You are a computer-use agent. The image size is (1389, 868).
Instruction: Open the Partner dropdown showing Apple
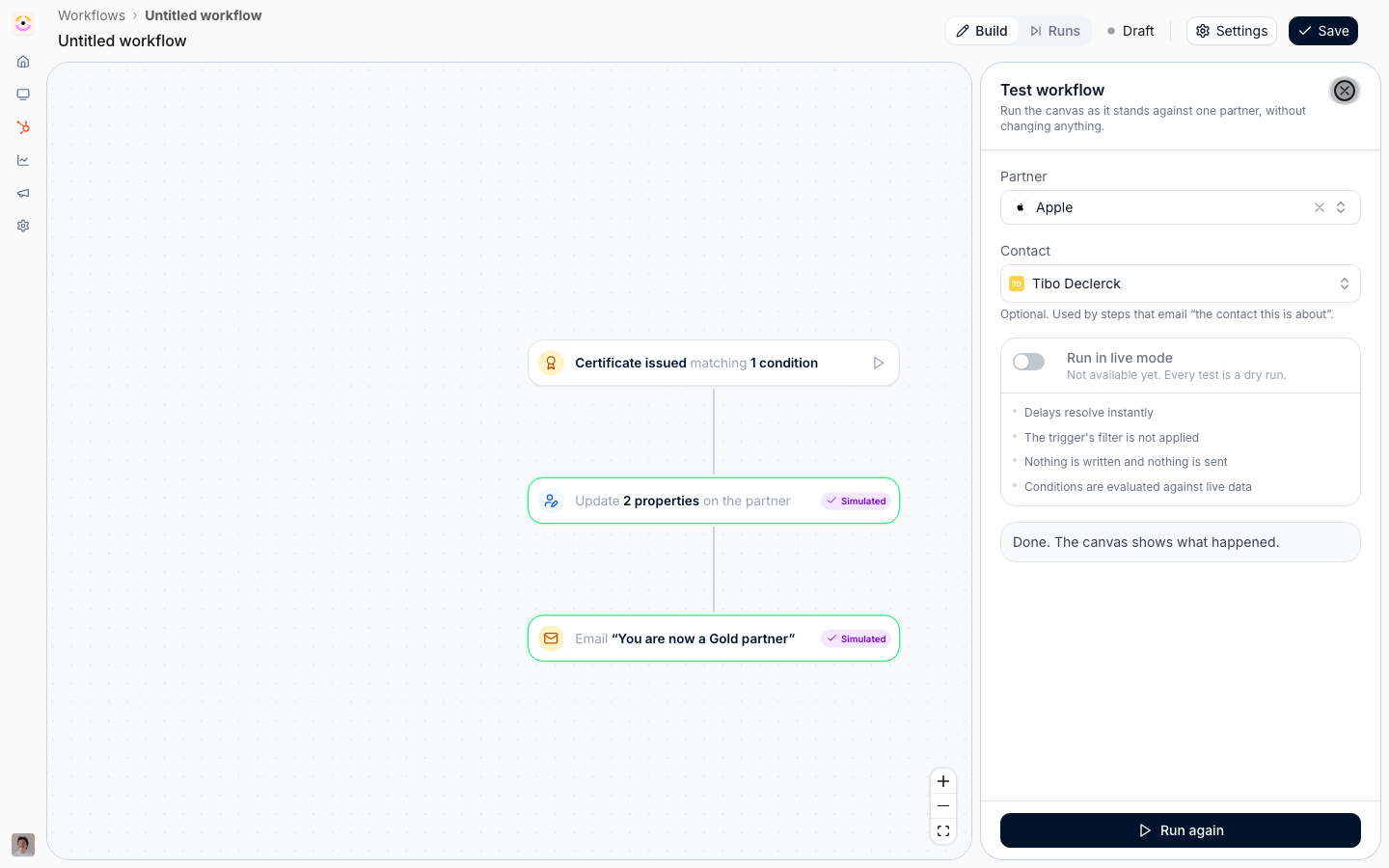pos(1181,207)
